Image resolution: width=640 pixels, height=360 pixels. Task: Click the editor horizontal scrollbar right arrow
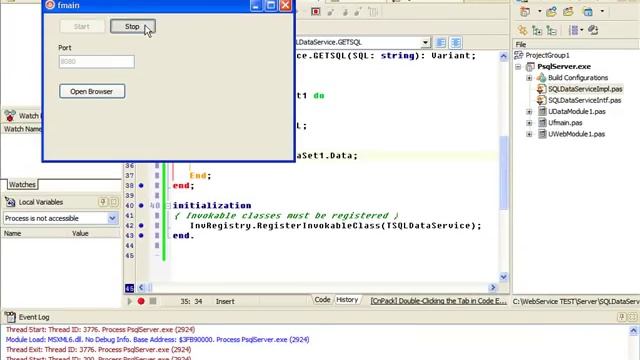click(x=493, y=287)
